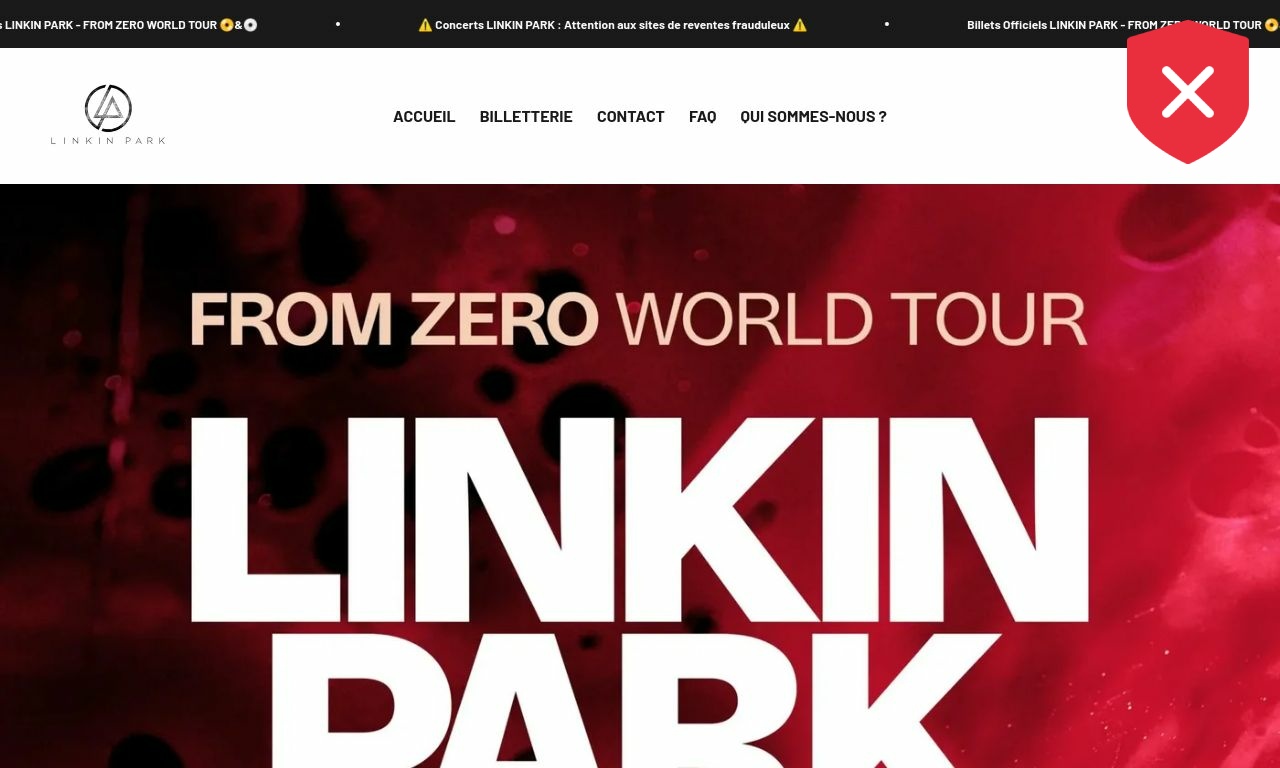Viewport: 1280px width, 768px height.
Task: Click the leftmost "FROM ZERO WORLD TOUR" announcement text
Action: pyautogui.click(x=150, y=25)
